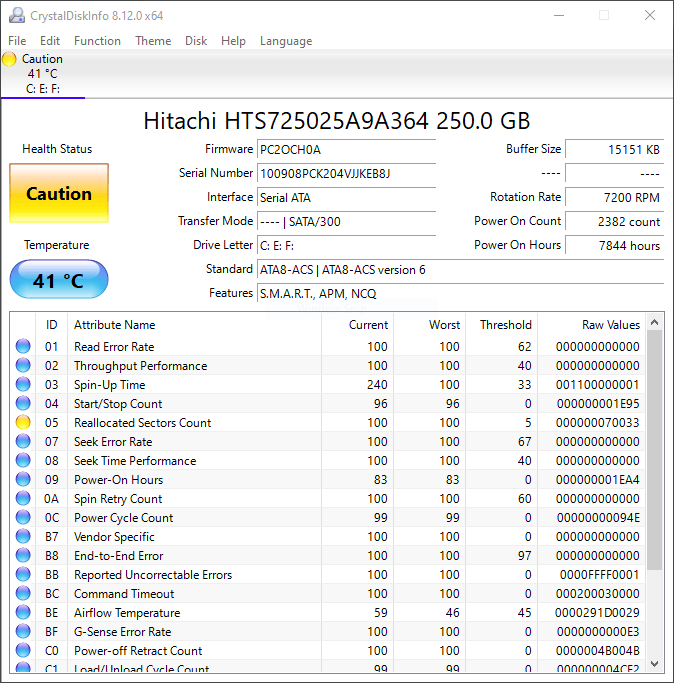This screenshot has width=674, height=683.
Task: Click the Features field S.M.A.R.T., APM, NCQ
Action: (x=461, y=294)
